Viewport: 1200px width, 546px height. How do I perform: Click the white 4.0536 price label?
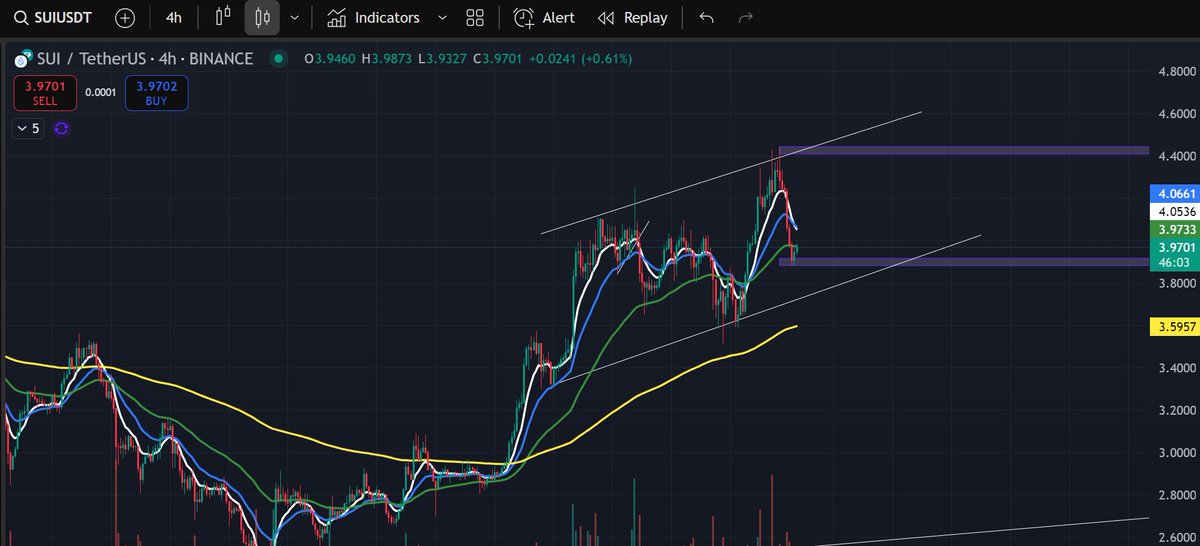pyautogui.click(x=1173, y=211)
